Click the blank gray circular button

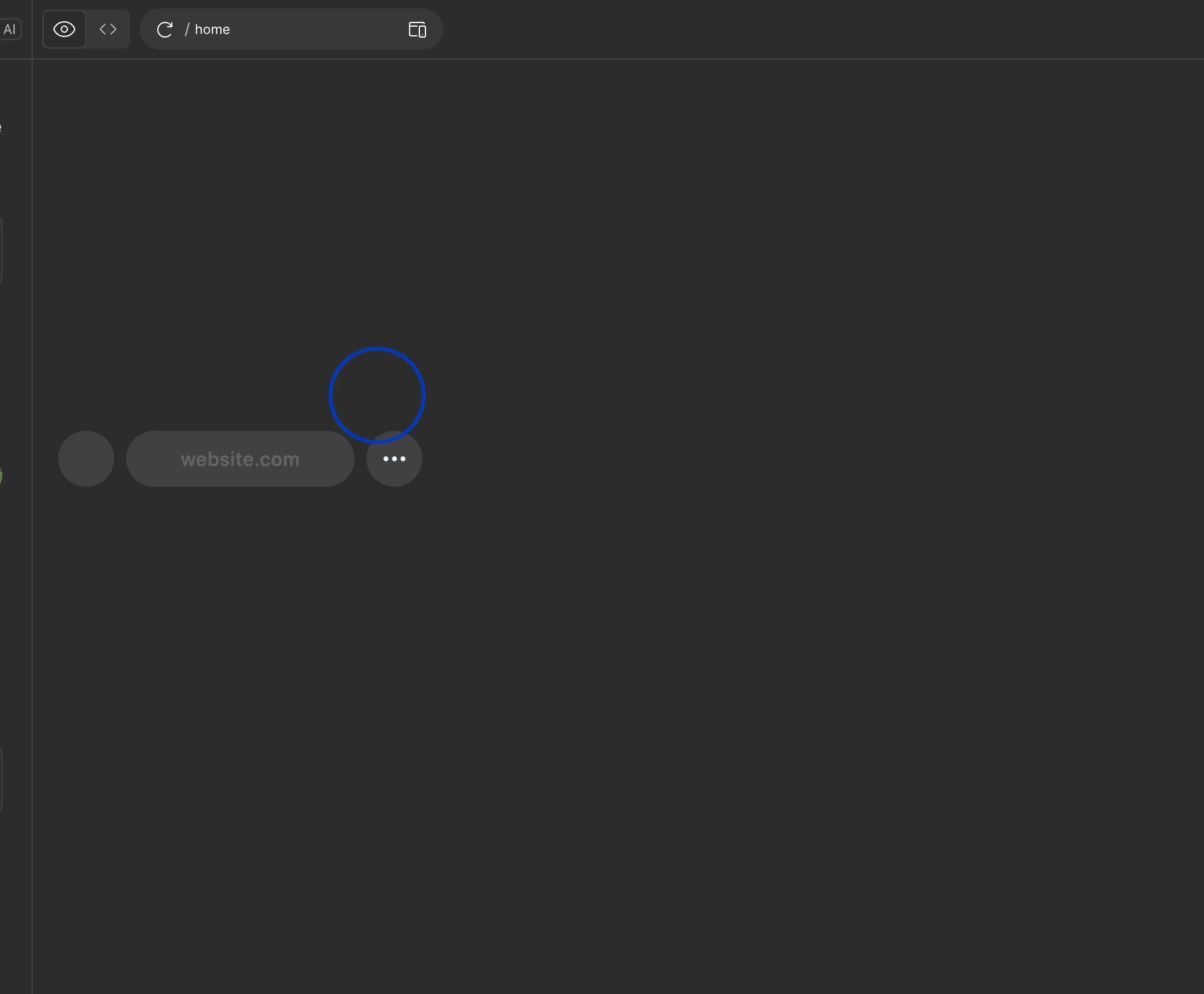point(86,459)
